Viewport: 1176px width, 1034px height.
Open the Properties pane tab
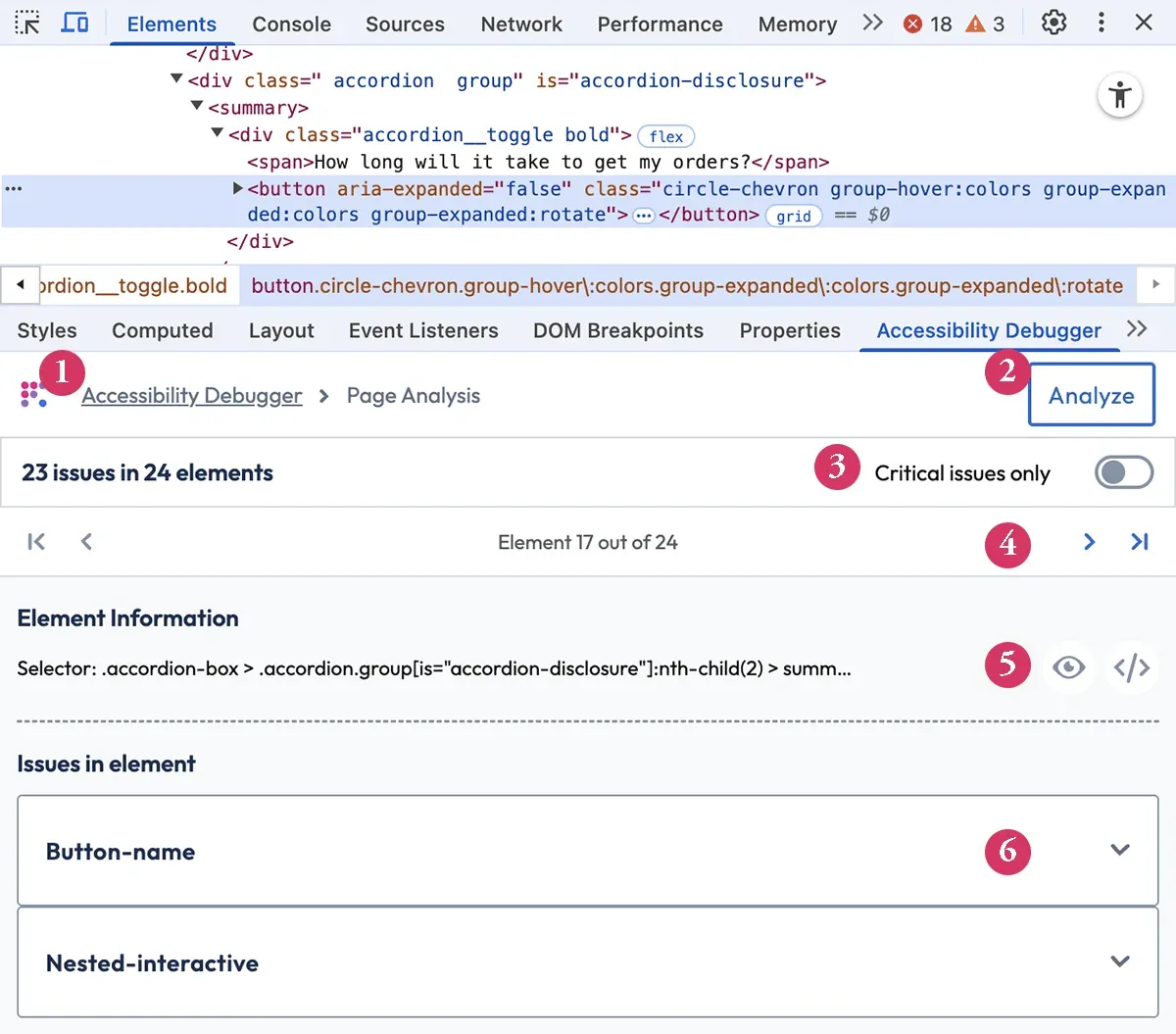point(790,330)
